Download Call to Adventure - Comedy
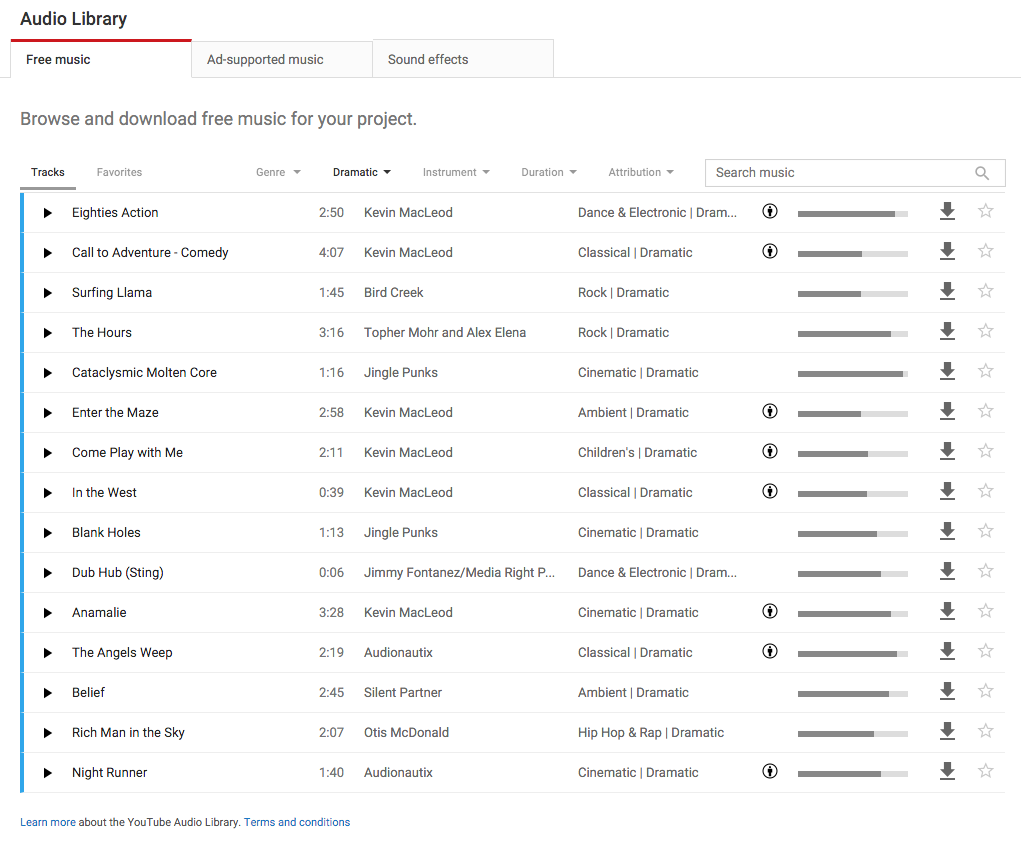 947,251
